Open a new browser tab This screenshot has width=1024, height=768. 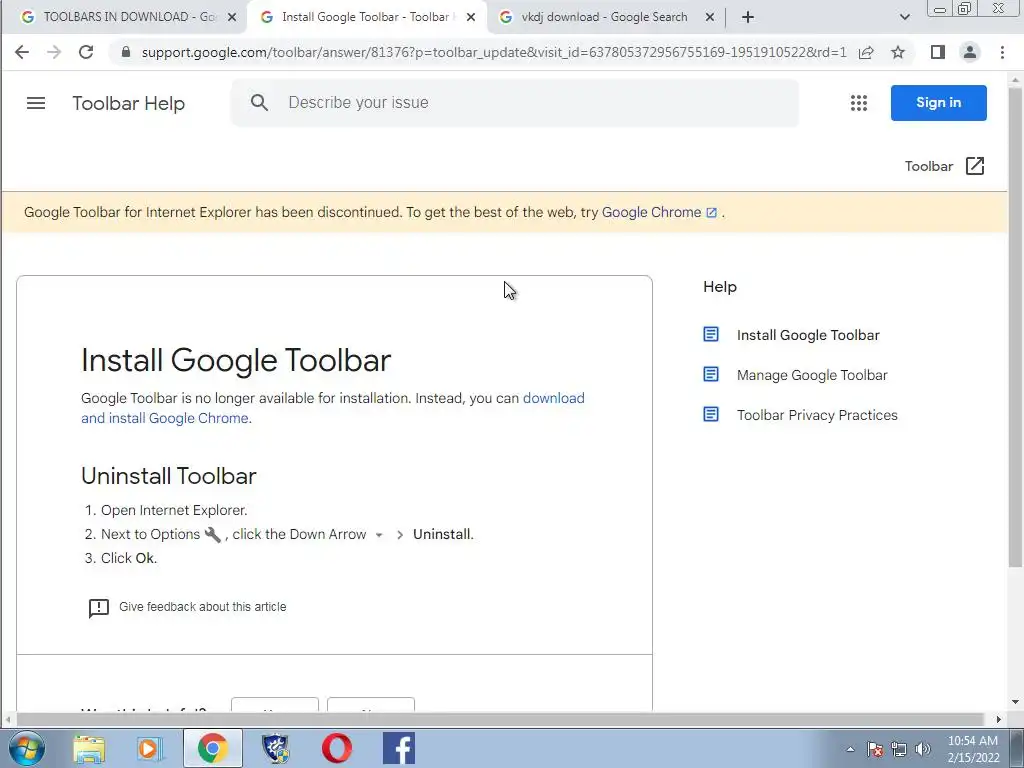(x=748, y=17)
